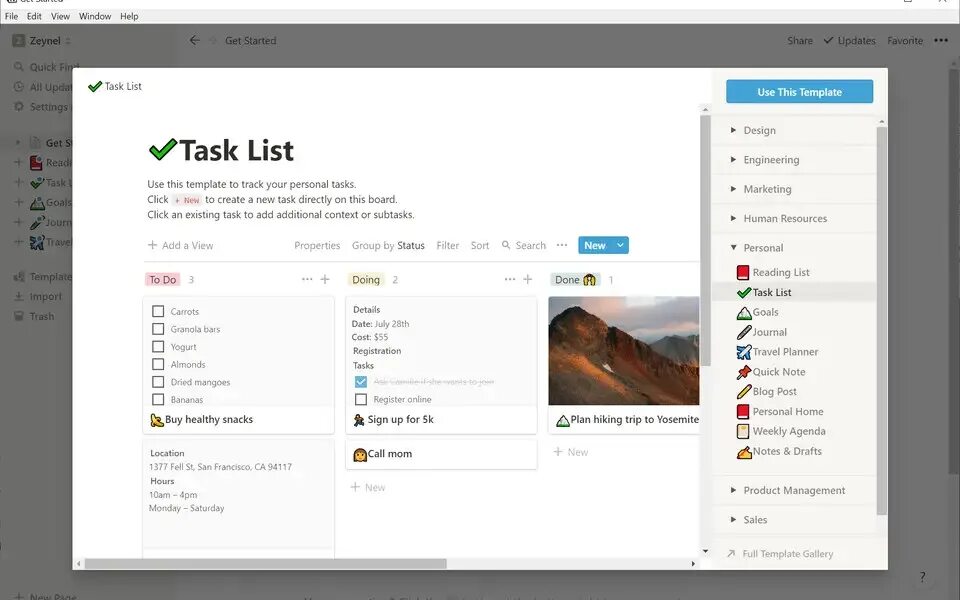This screenshot has width=960, height=600.
Task: Check the Granola bars checkbox
Action: coord(158,329)
